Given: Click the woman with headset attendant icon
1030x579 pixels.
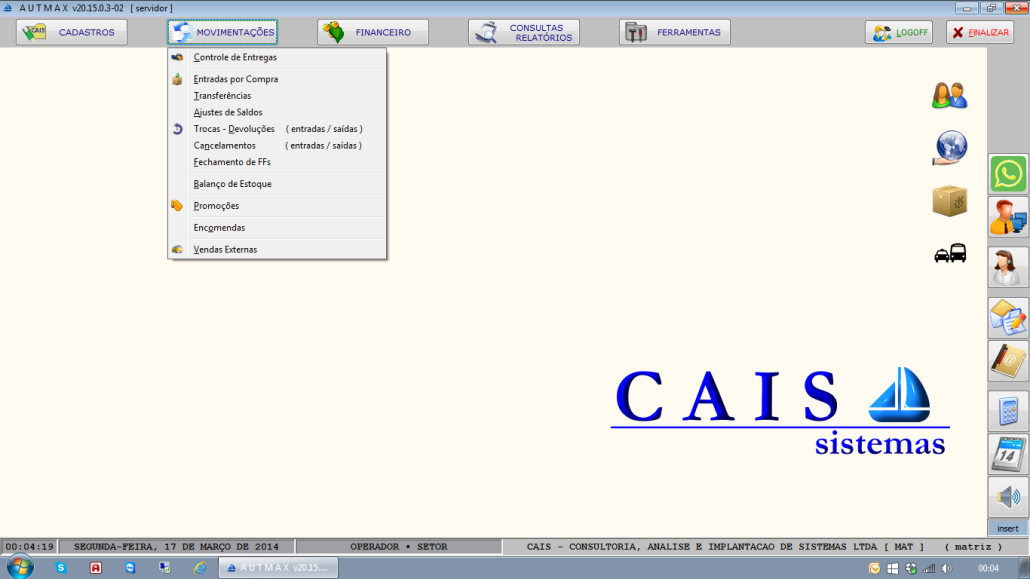Looking at the screenshot, I should (x=1008, y=267).
